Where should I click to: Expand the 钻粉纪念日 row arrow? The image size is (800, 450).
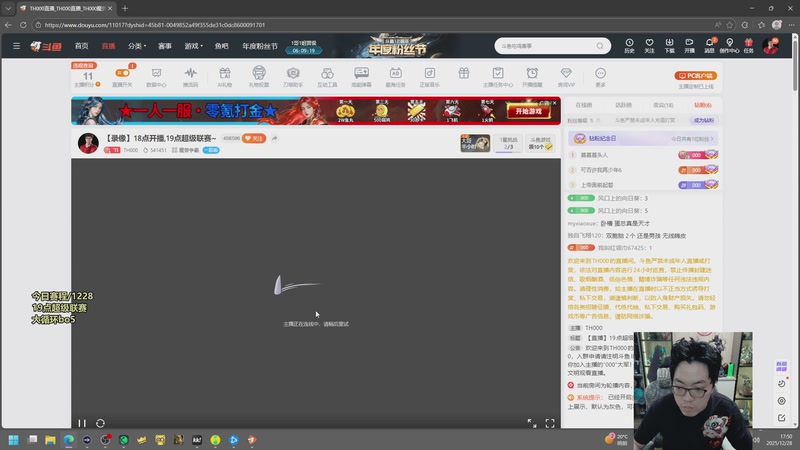(x=712, y=139)
